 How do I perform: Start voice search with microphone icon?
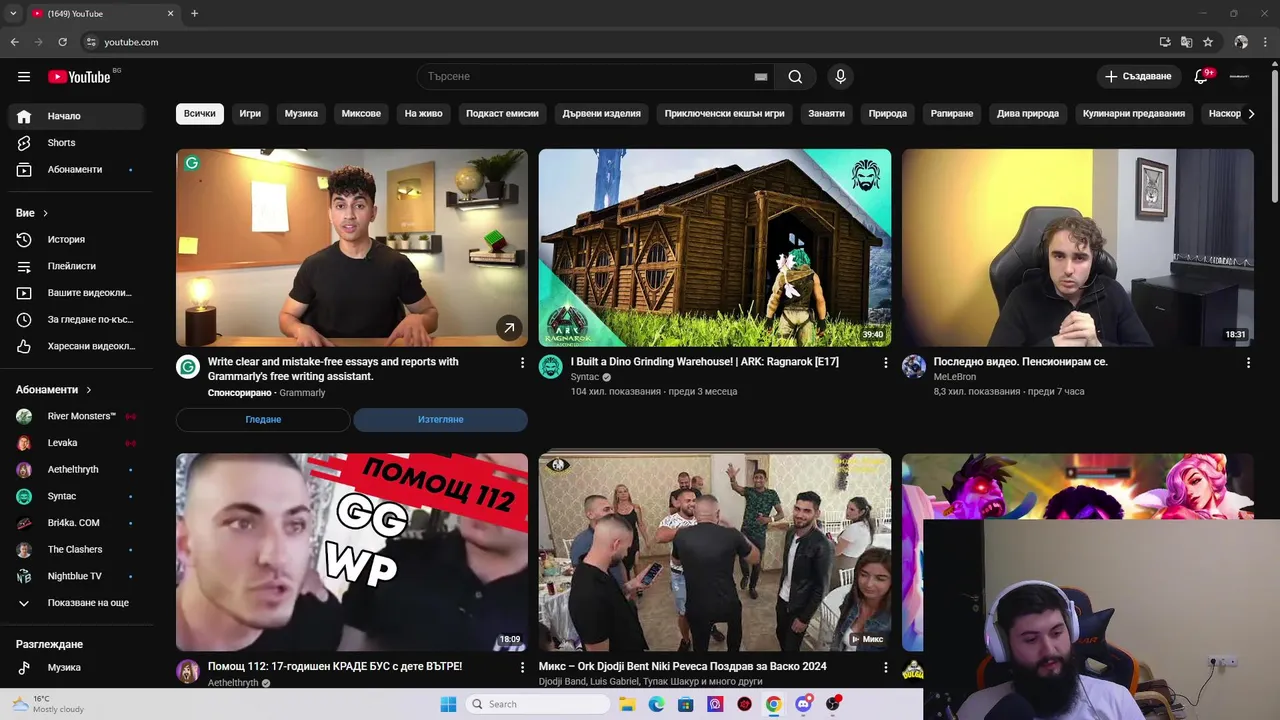(840, 76)
